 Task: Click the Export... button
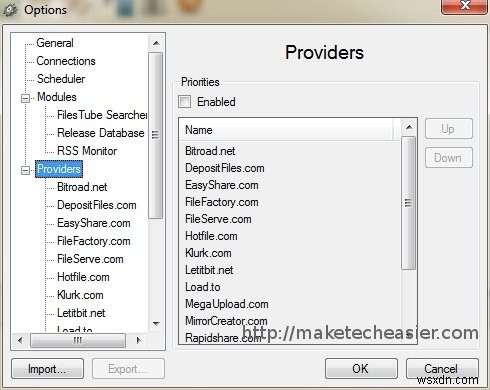pyautogui.click(x=128, y=369)
